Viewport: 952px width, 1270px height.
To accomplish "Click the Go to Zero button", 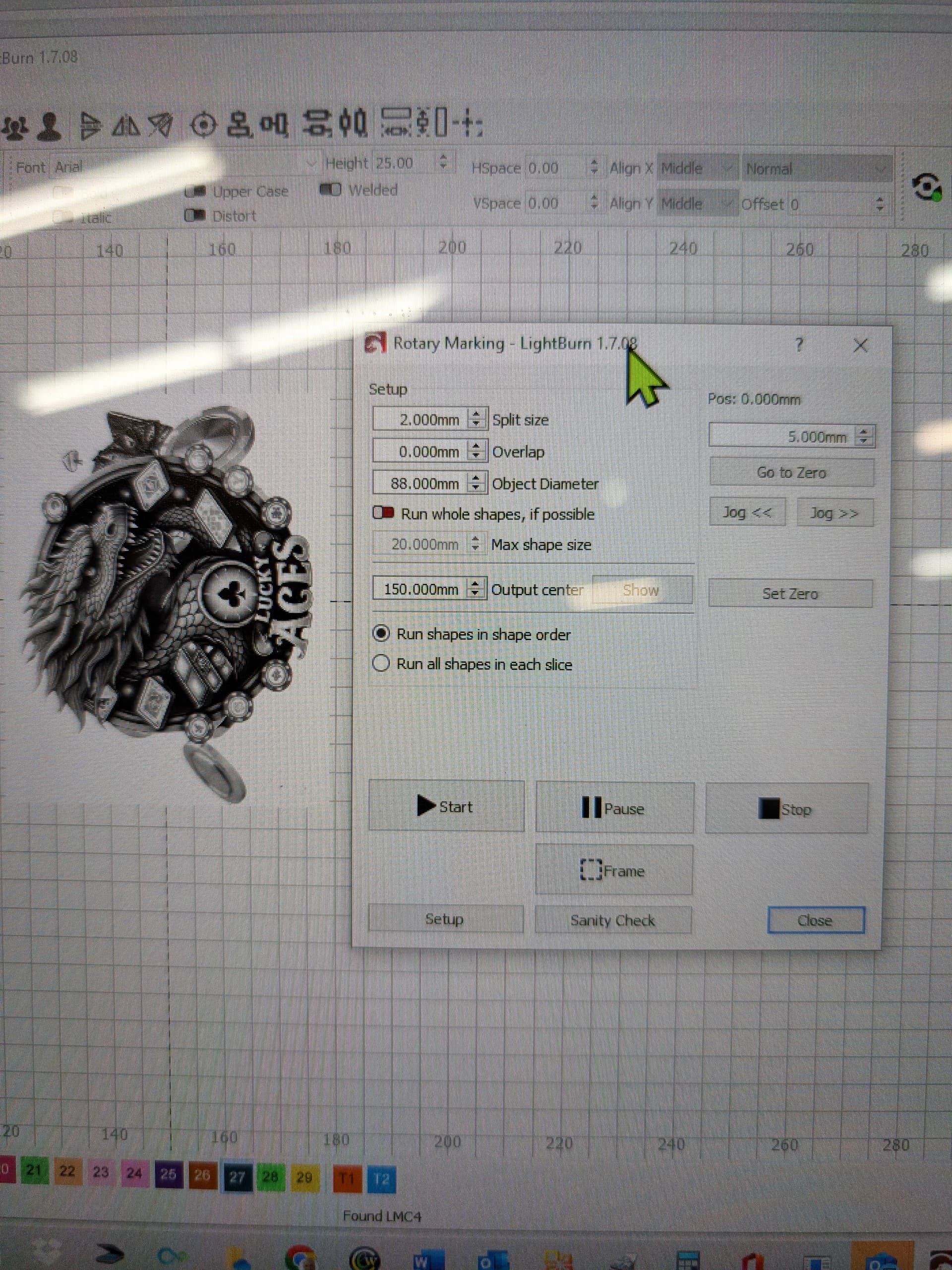I will coord(792,472).
